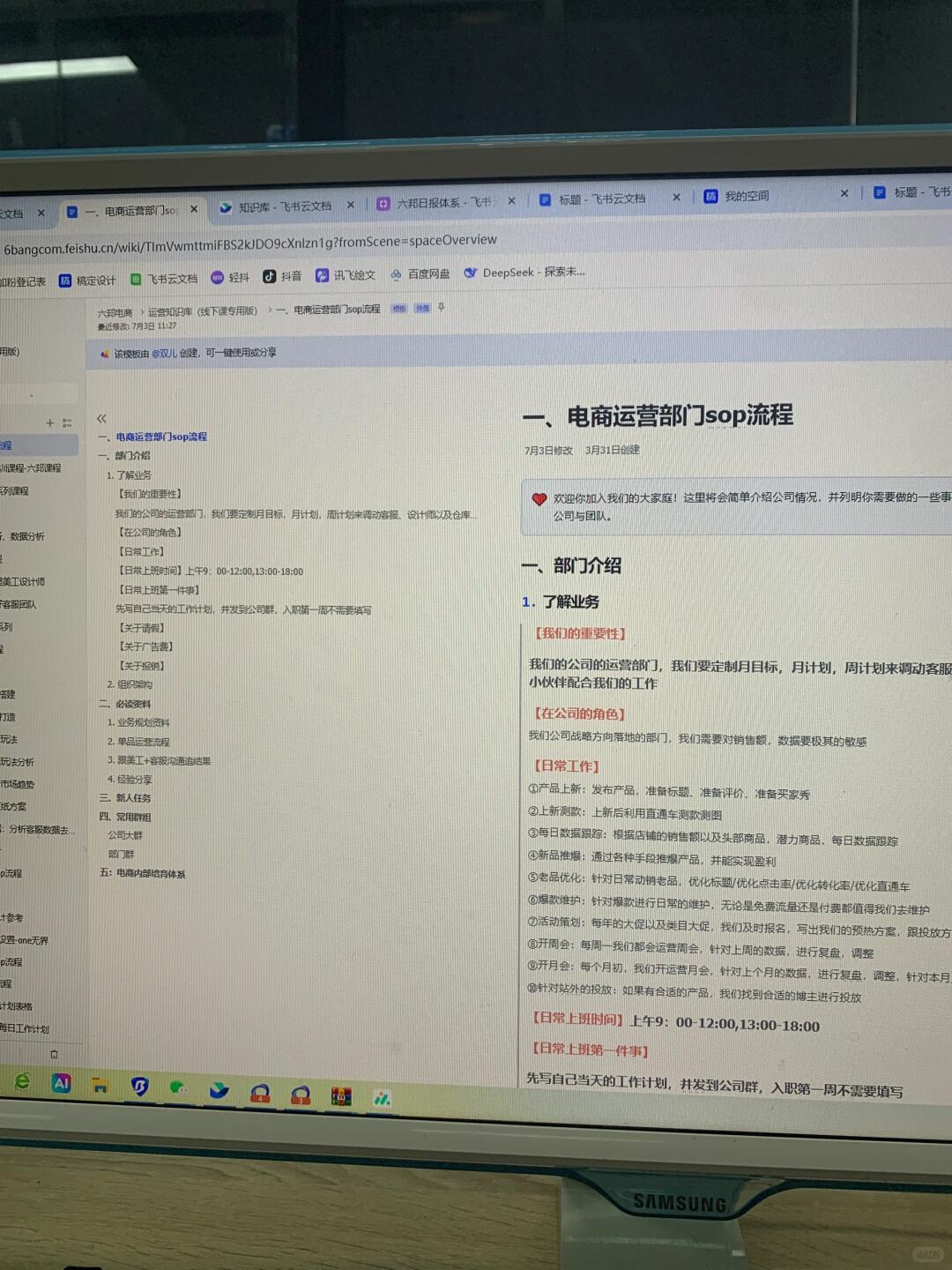Jump to 【关于广告费】 in the outline
The image size is (952, 1270).
(x=145, y=646)
